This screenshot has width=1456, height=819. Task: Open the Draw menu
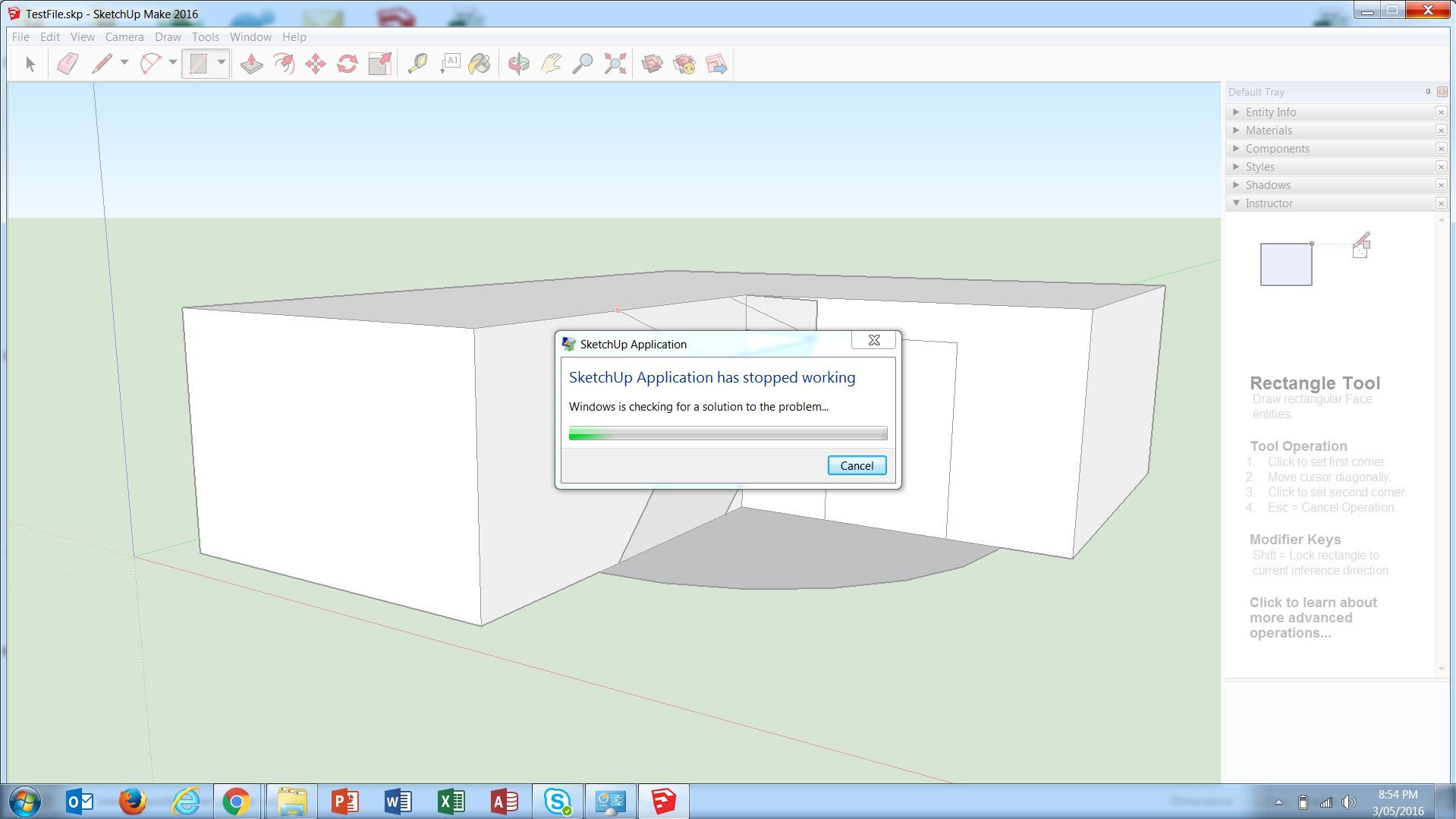[167, 36]
